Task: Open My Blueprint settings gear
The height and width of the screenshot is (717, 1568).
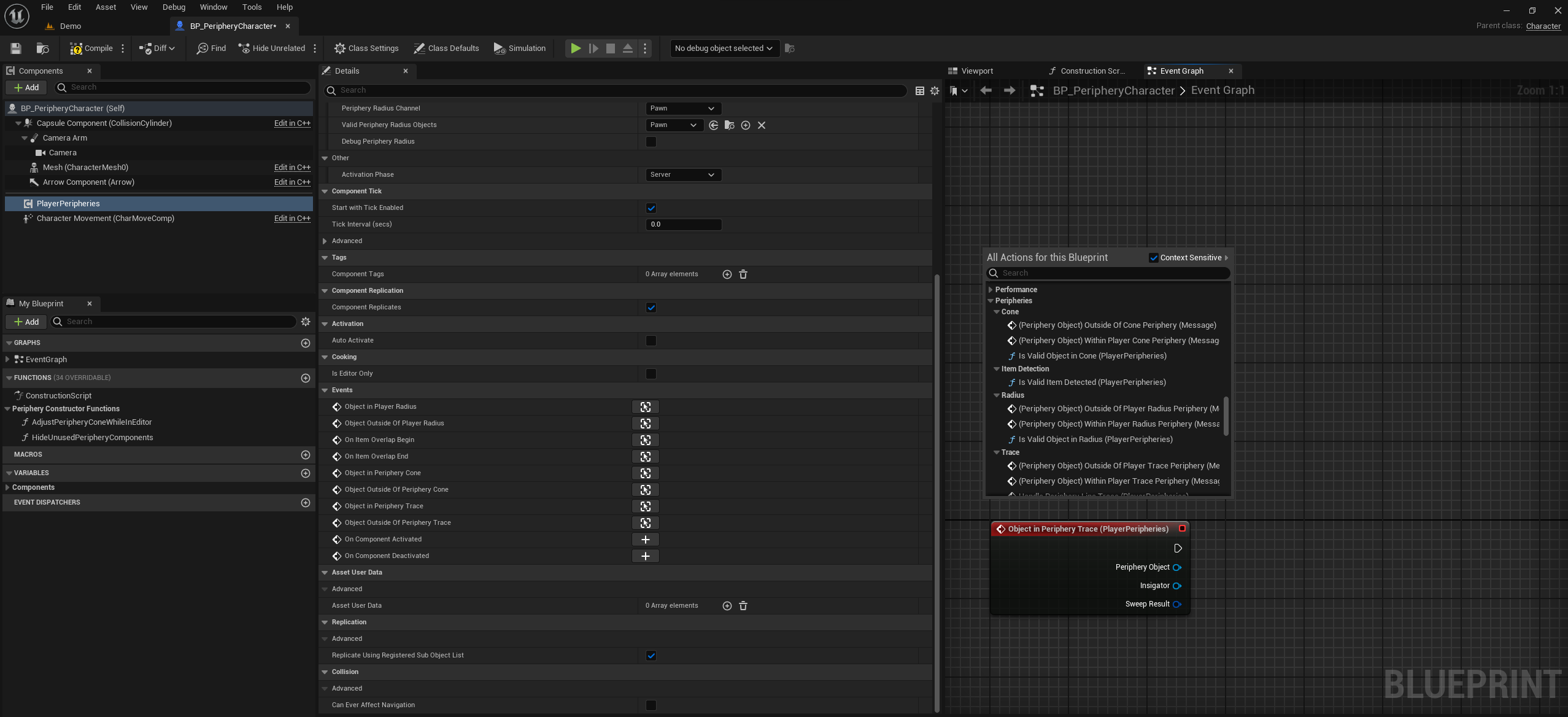Action: tap(306, 322)
